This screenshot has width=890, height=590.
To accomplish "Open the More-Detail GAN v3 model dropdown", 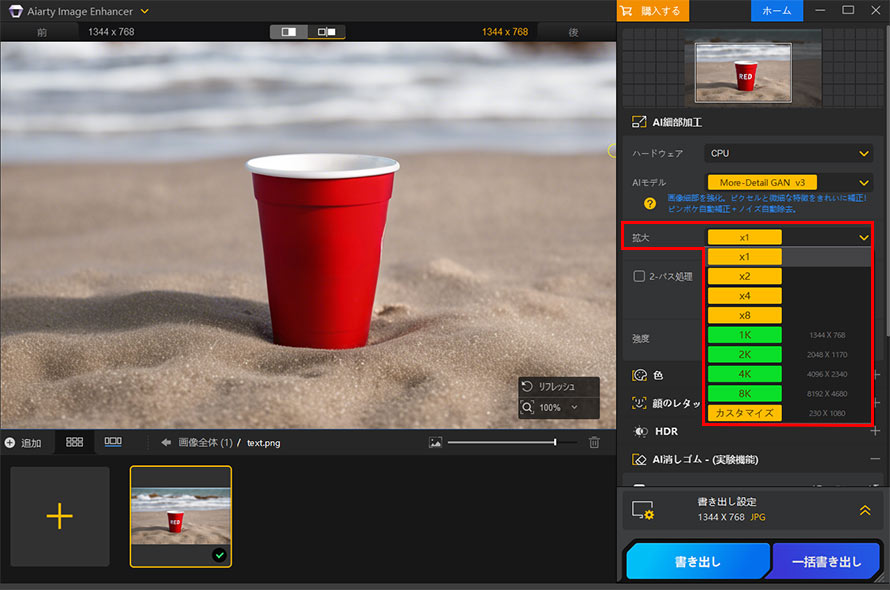I will pos(789,183).
